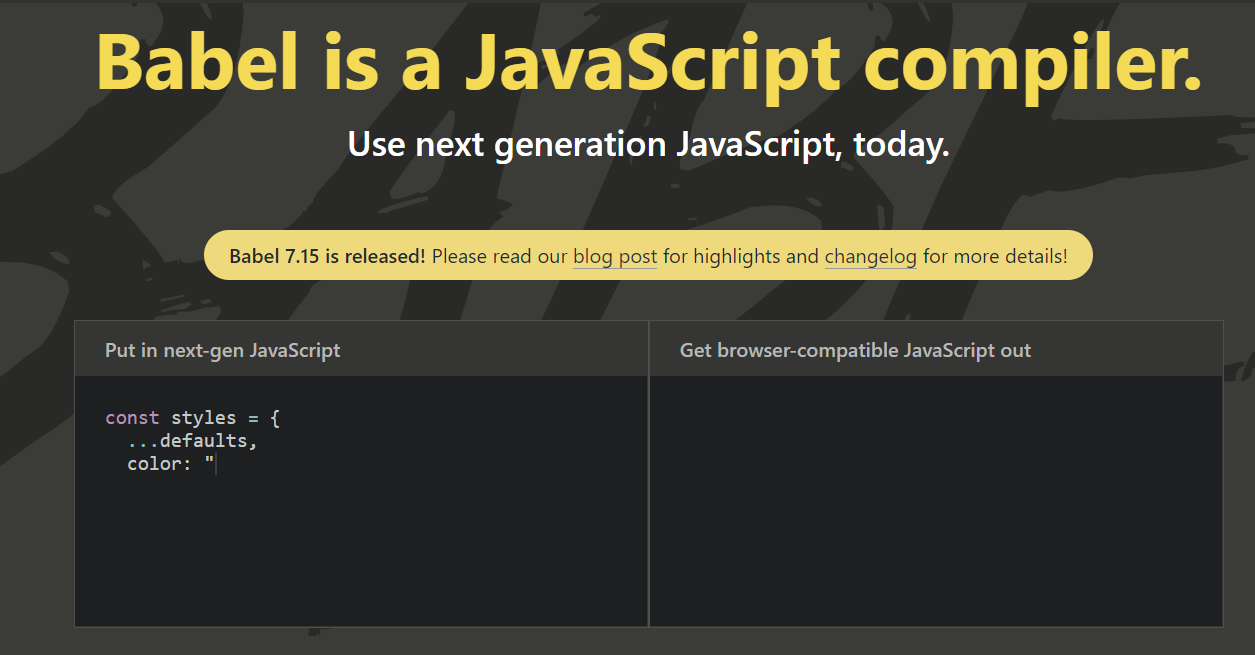Open the changelog link
This screenshot has height=655, width=1255.
tap(871, 256)
